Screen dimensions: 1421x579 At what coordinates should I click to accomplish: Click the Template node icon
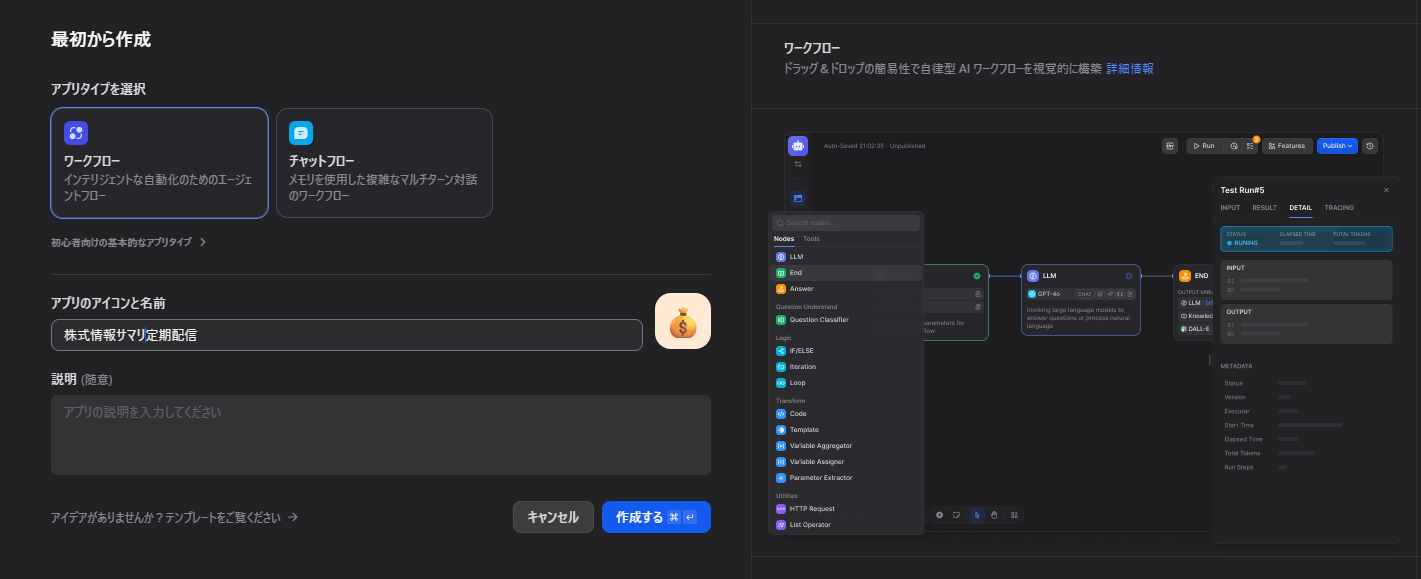pyautogui.click(x=781, y=430)
